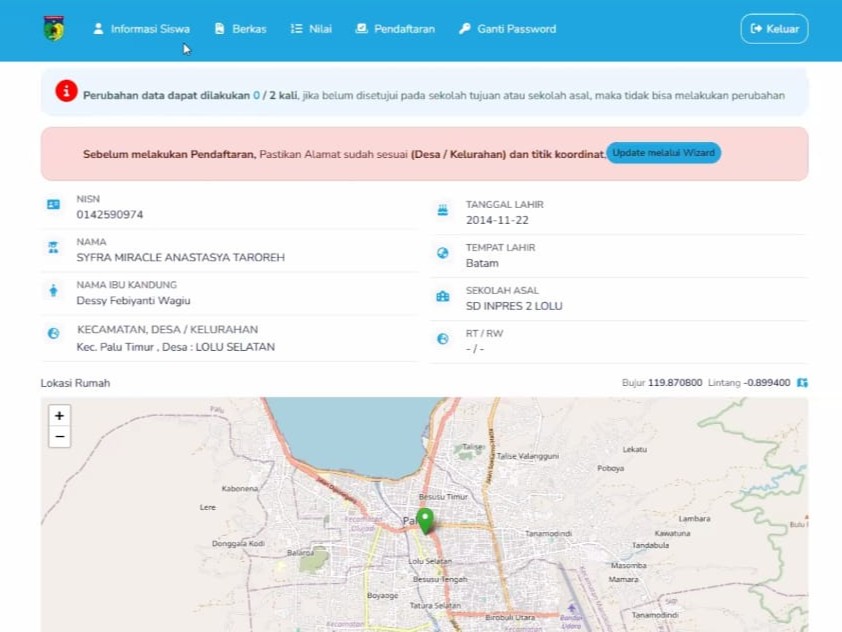Click the red info alert icon
Image resolution: width=842 pixels, height=632 pixels.
[67, 91]
